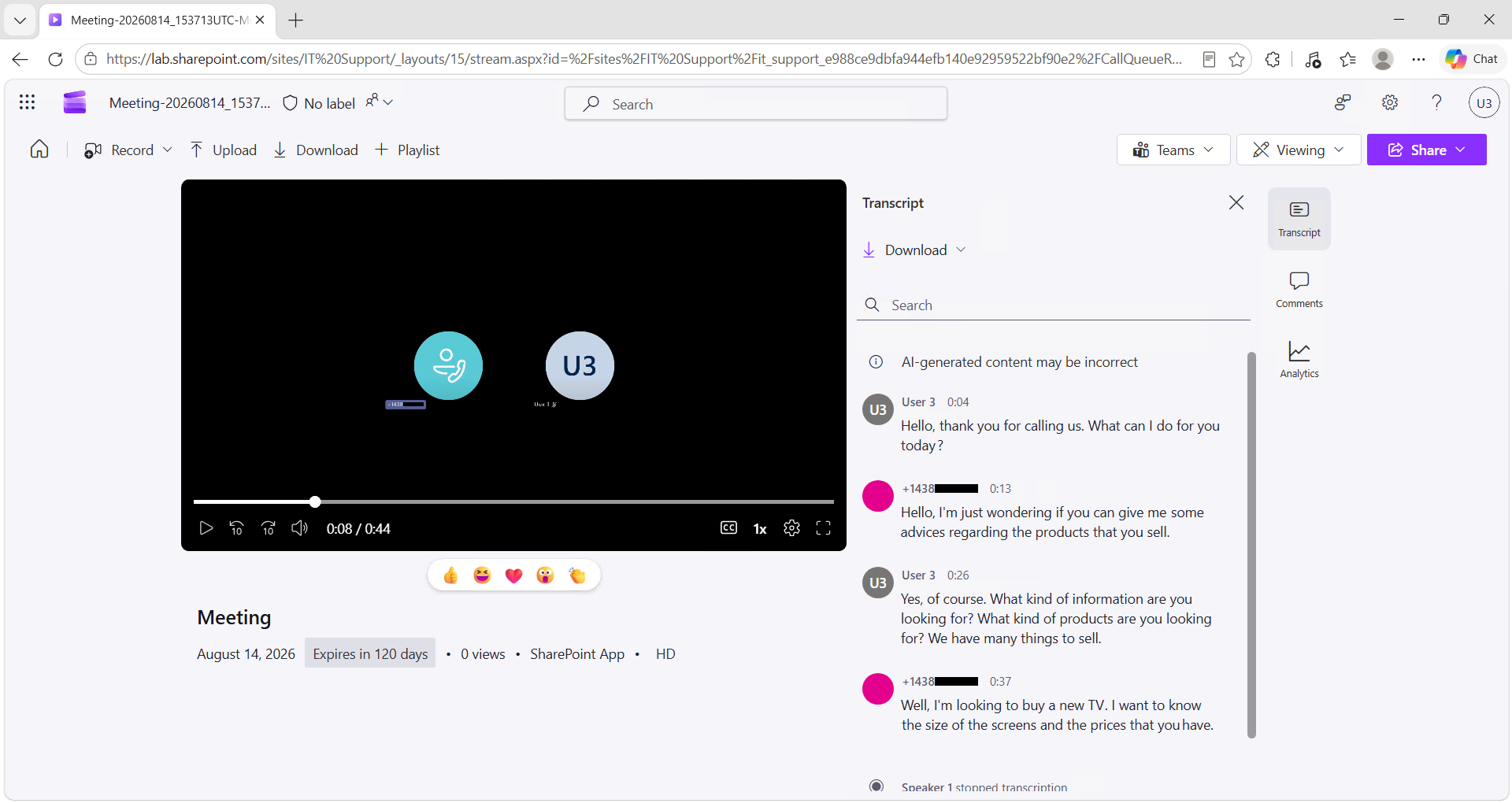Skip forward 10 seconds

[x=269, y=528]
